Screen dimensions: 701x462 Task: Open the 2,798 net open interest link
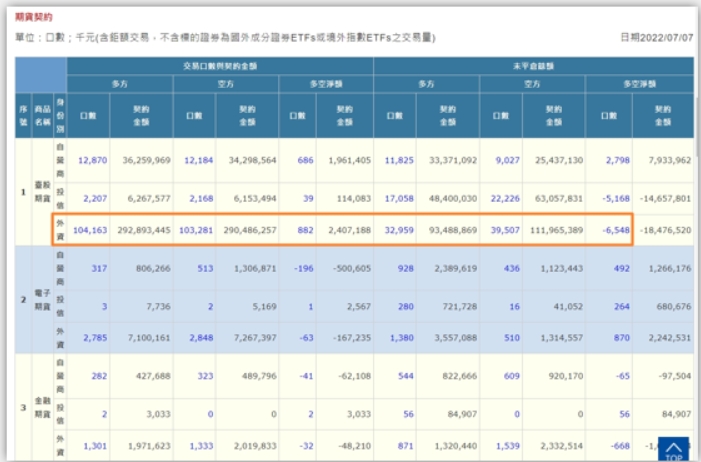click(x=617, y=160)
